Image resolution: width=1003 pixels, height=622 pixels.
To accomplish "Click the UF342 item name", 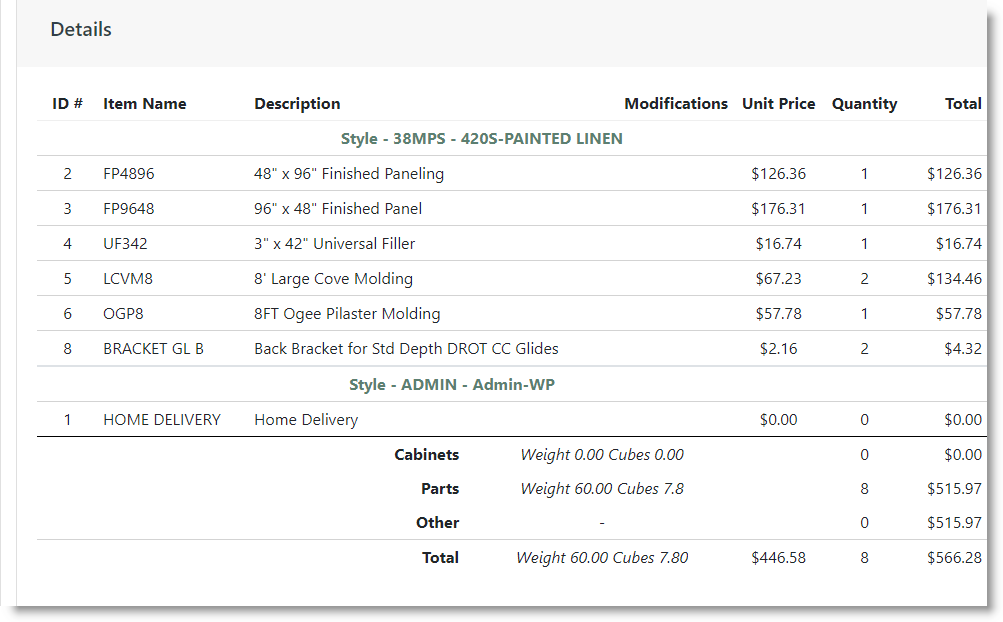I will click(x=125, y=244).
